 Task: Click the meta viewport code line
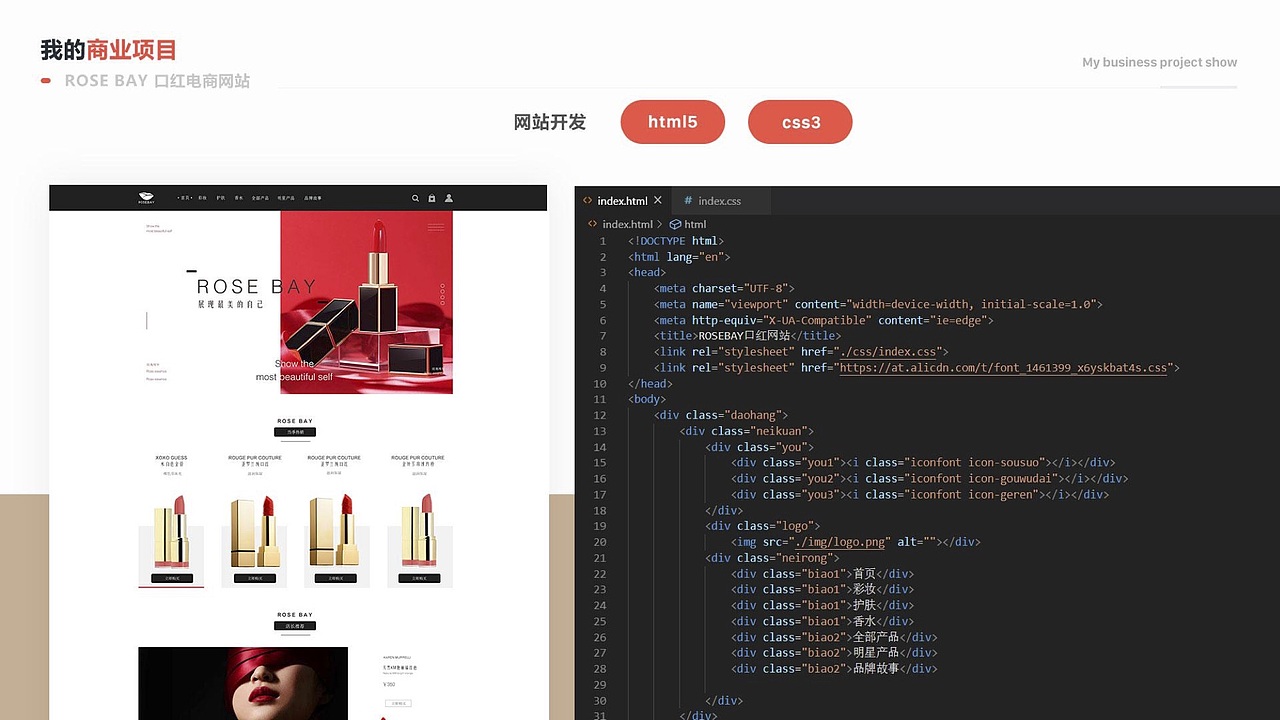pos(878,304)
